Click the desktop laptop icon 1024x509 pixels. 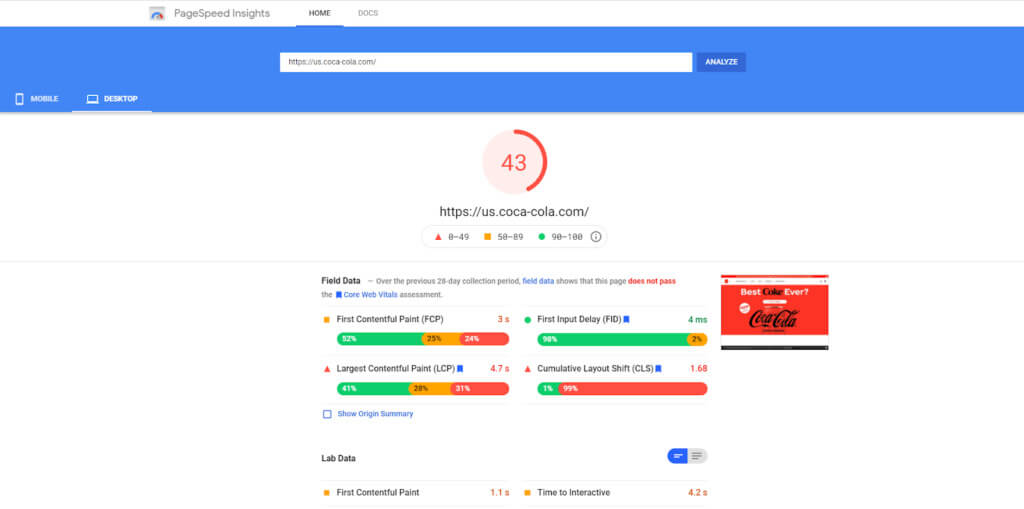tap(93, 99)
